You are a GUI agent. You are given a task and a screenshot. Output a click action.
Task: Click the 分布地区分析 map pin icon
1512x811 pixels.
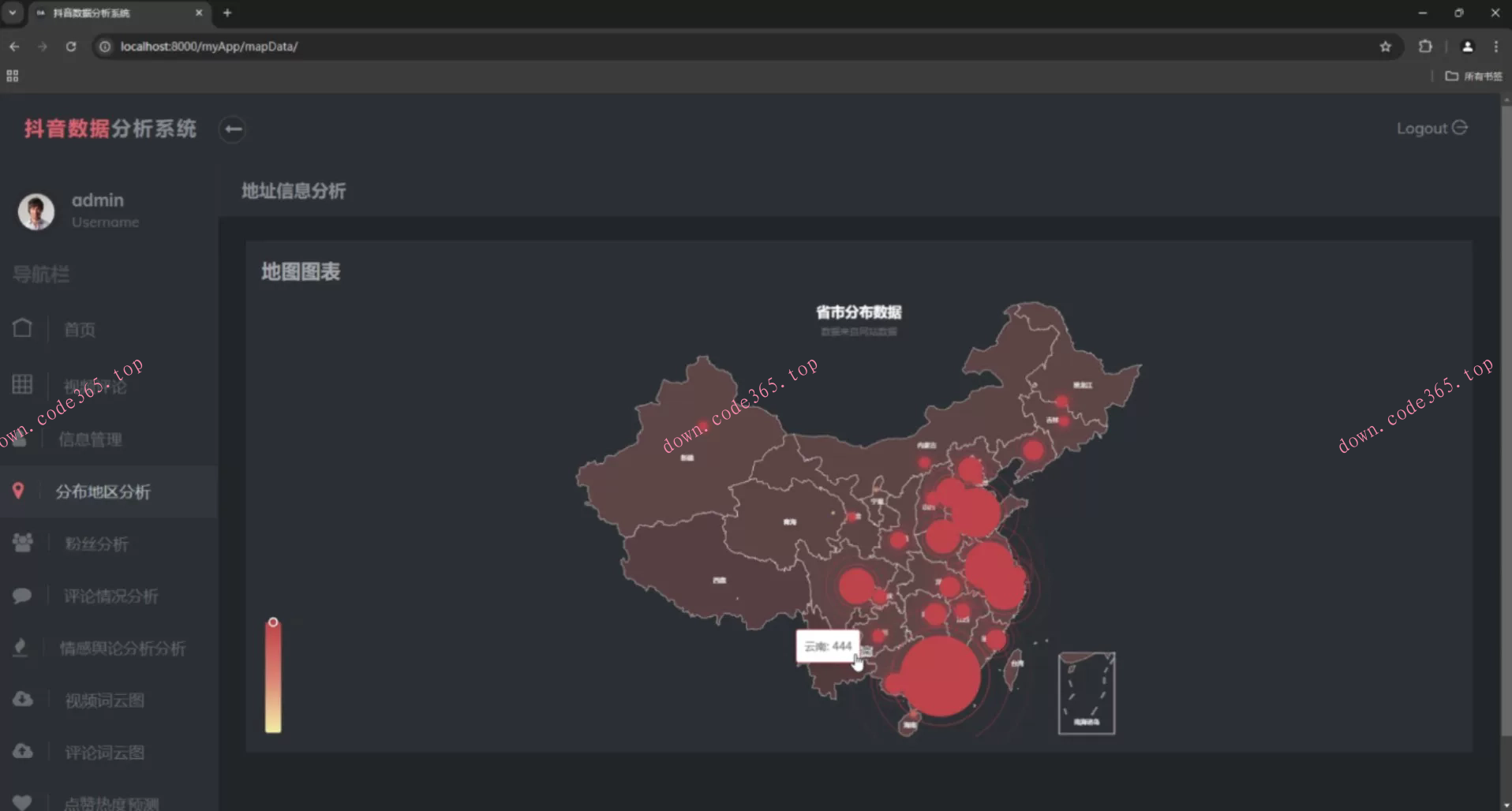pyautogui.click(x=20, y=491)
